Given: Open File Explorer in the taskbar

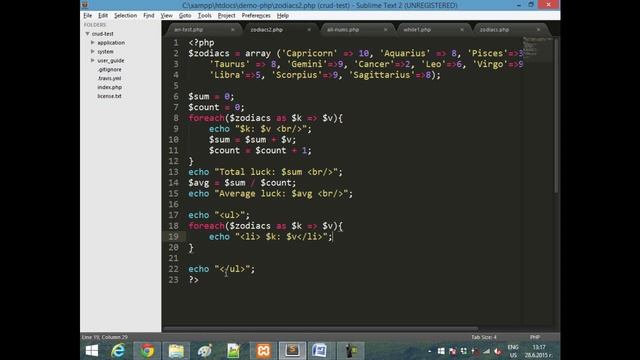Looking at the screenshot, I should (x=176, y=351).
